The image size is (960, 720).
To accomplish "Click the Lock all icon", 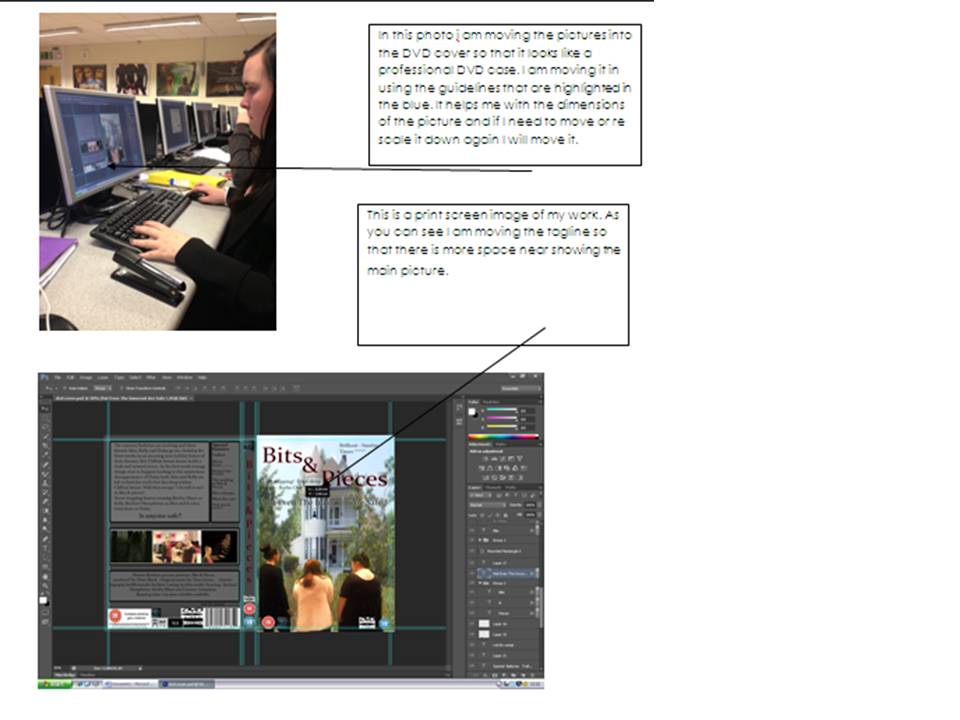I will click(506, 516).
